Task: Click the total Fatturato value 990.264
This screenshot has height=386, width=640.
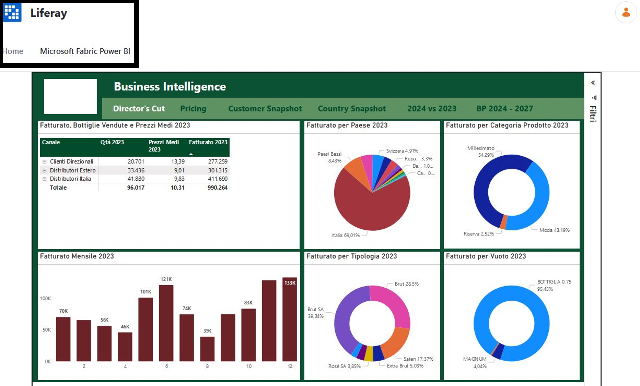Action: coord(217,188)
